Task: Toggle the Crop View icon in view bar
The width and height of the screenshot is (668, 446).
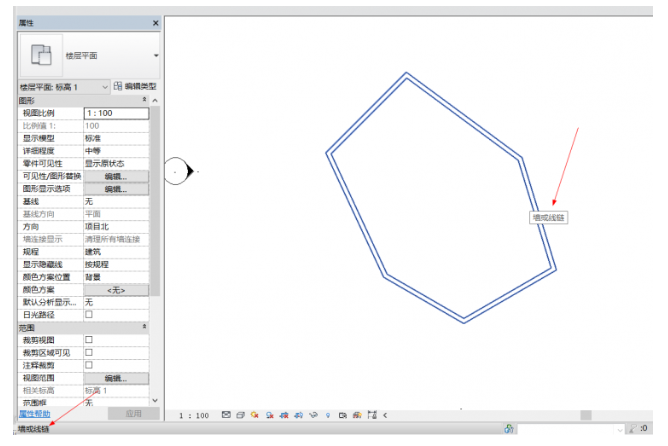Action: [x=284, y=415]
